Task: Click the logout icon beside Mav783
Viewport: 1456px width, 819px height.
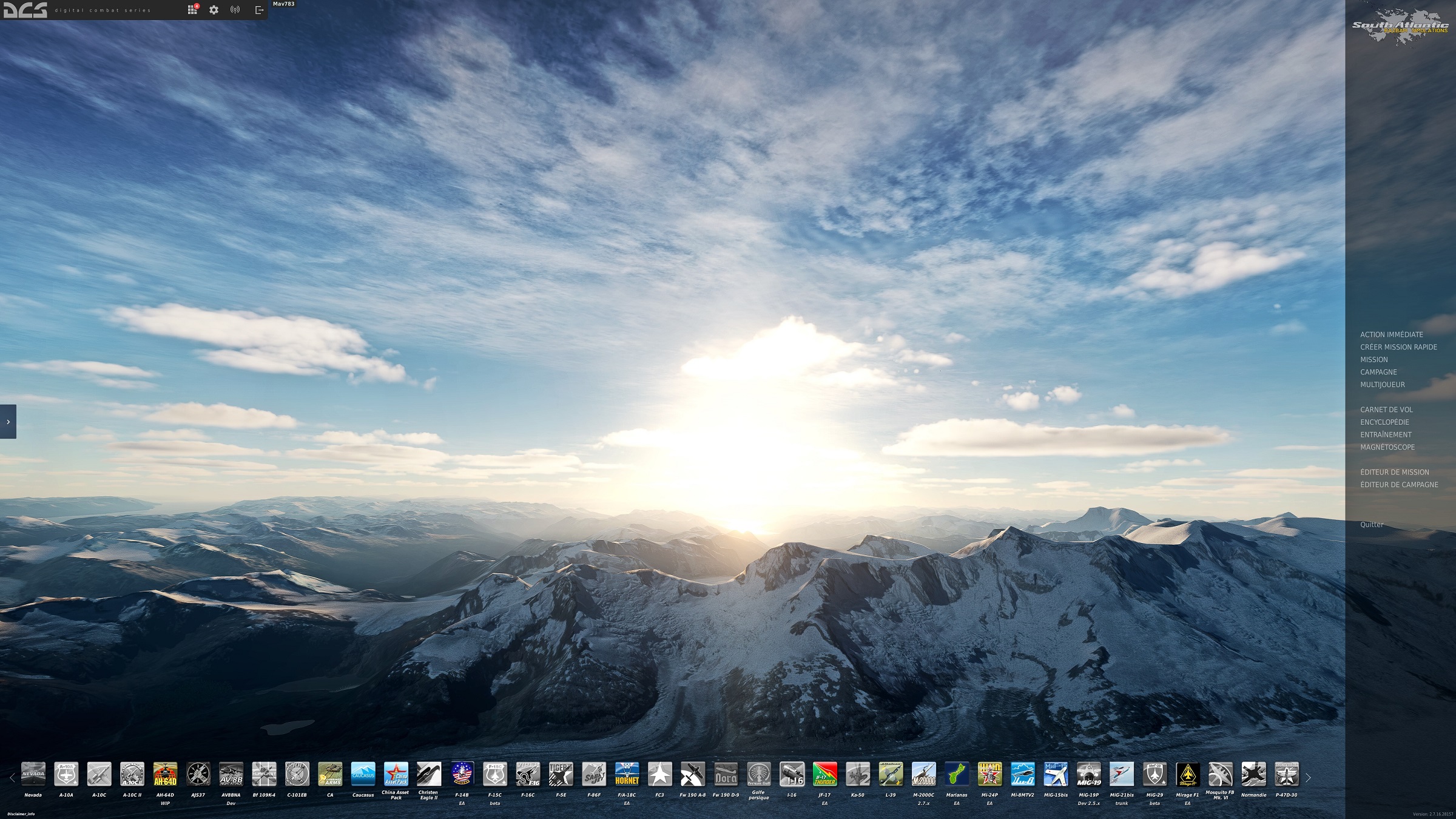Action: [259, 10]
